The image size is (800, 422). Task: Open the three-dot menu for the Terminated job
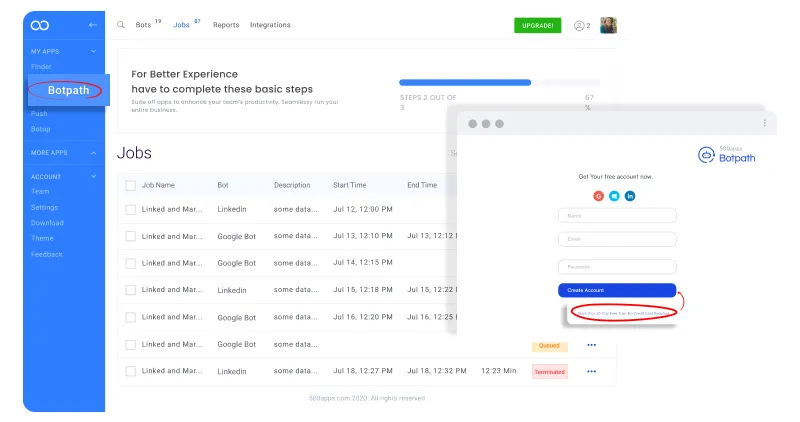pyautogui.click(x=591, y=371)
